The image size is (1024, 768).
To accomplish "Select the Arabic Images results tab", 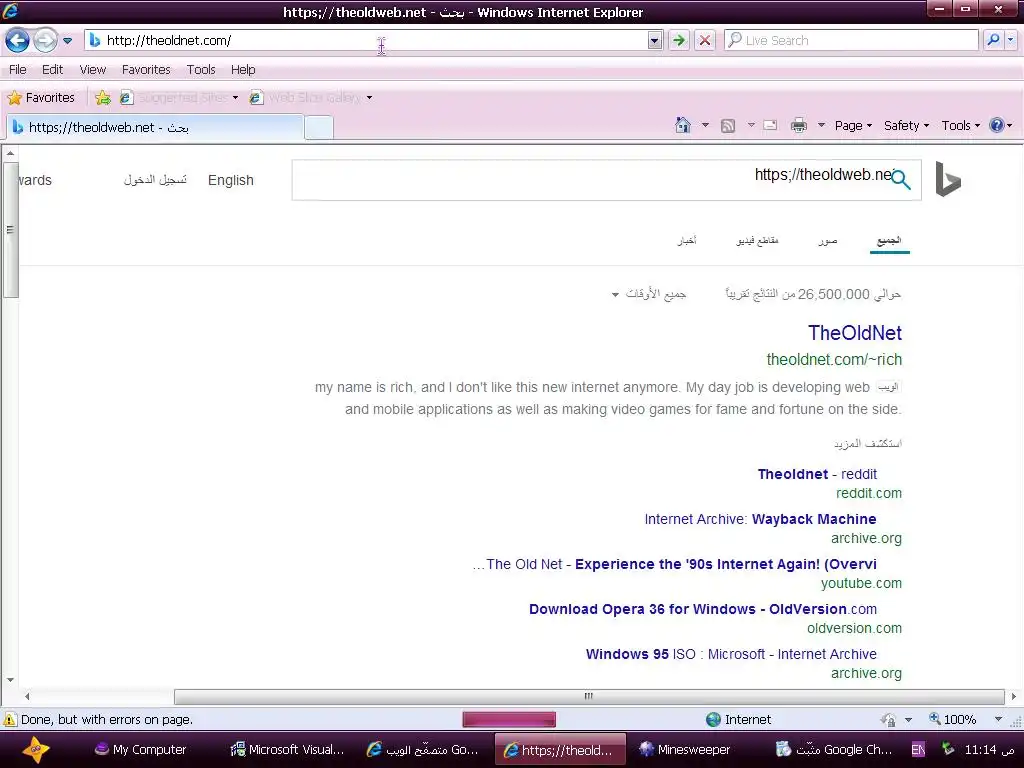I will 827,241.
